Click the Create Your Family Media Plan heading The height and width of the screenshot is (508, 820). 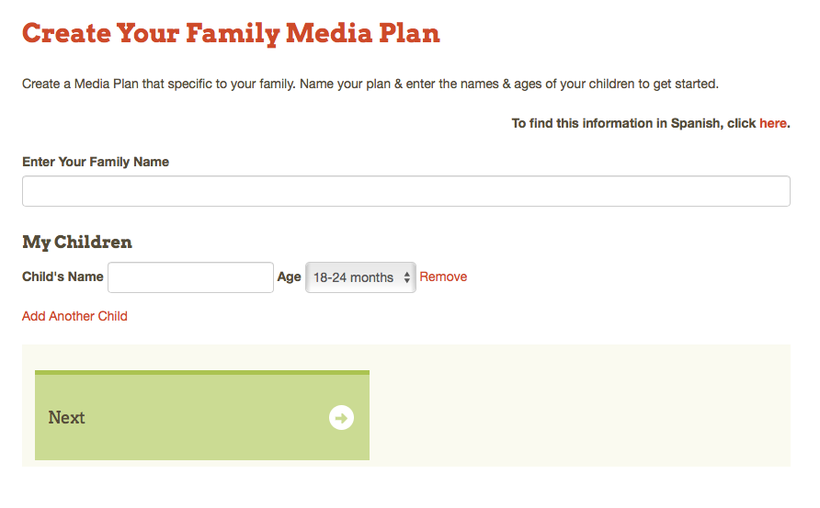click(231, 33)
